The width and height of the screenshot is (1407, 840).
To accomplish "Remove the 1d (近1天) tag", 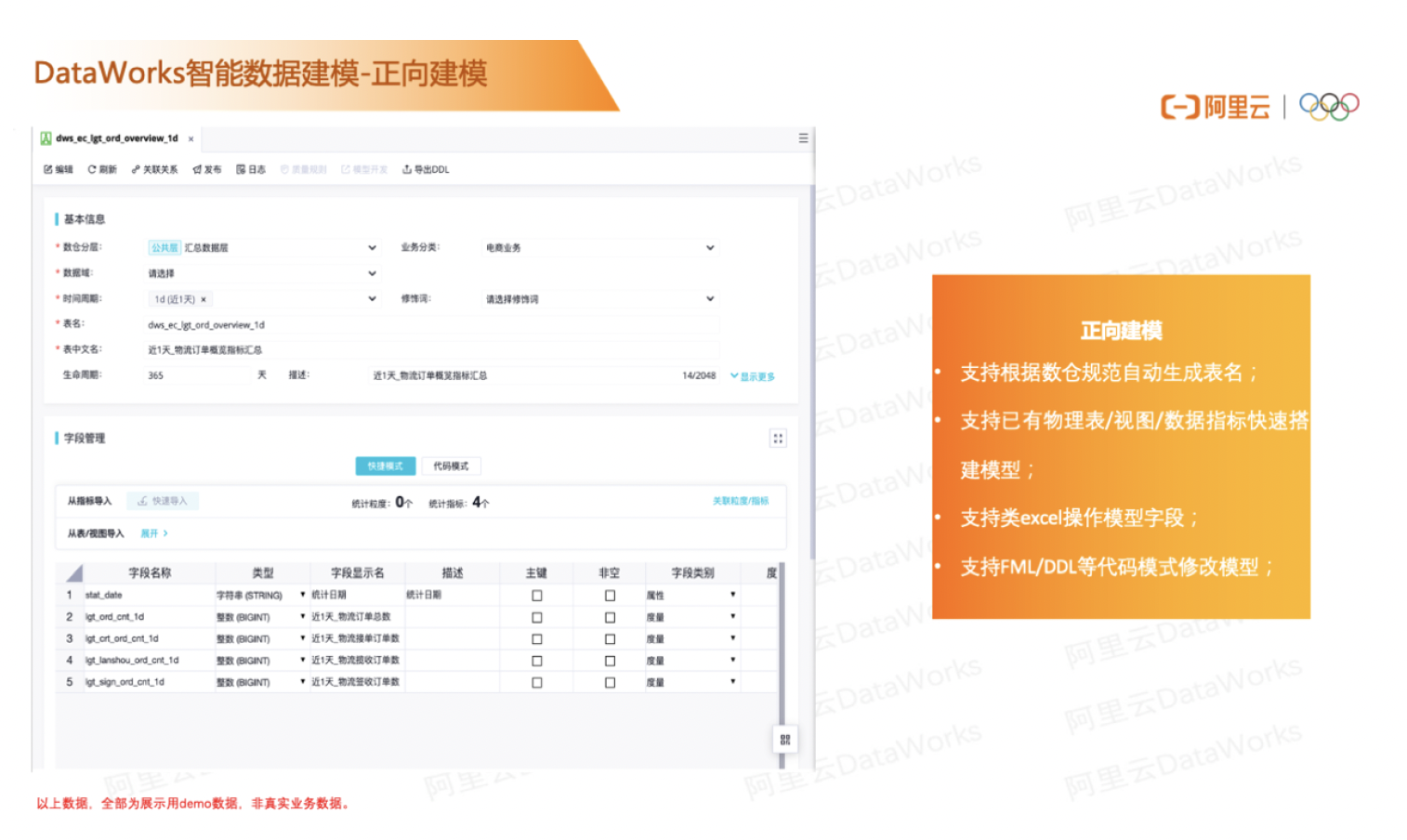I will (x=204, y=299).
